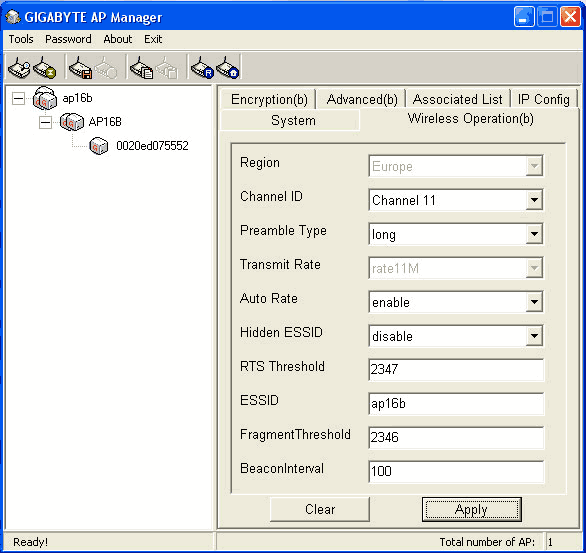This screenshot has height=553, width=586.
Task: Select the ap16b root group icon
Action: pos(45,98)
